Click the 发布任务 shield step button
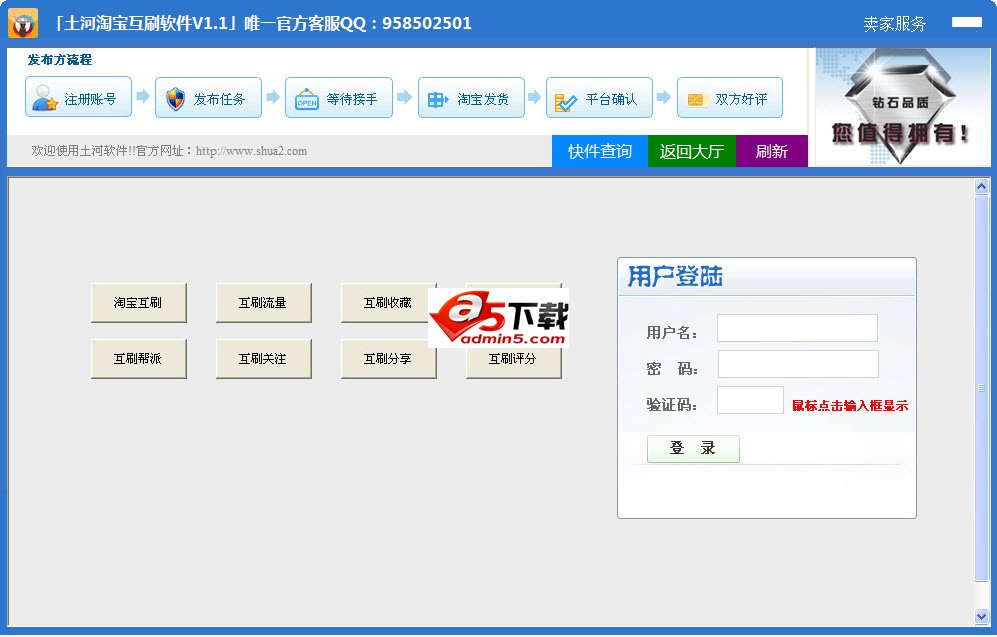This screenshot has width=997, height=637. coord(208,97)
